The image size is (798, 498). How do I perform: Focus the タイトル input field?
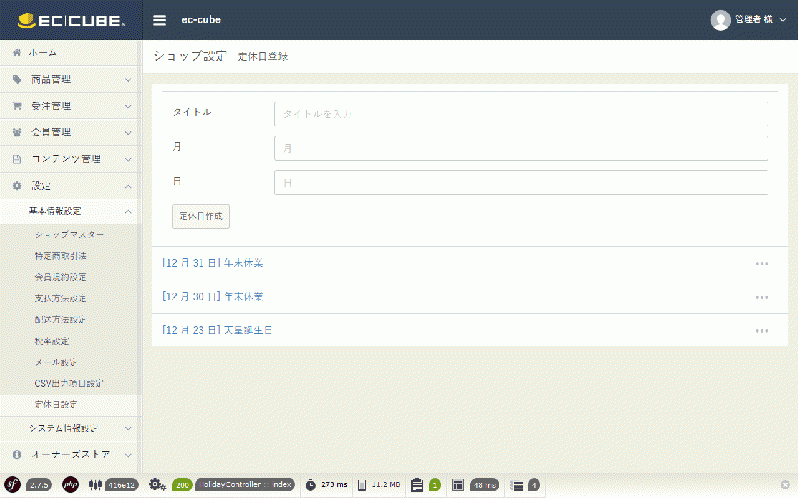click(520, 113)
